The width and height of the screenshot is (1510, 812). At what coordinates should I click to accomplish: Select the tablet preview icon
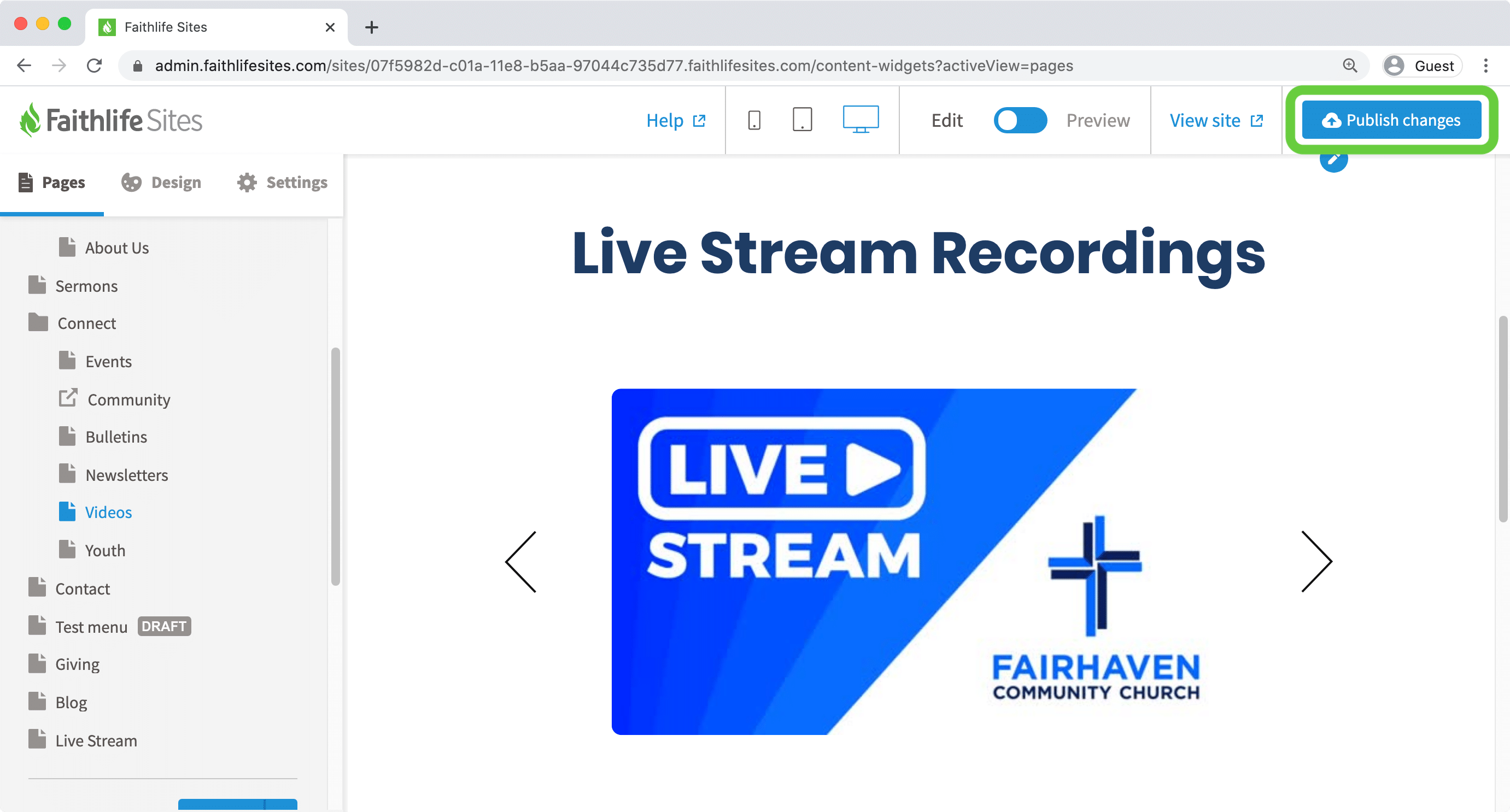(802, 120)
